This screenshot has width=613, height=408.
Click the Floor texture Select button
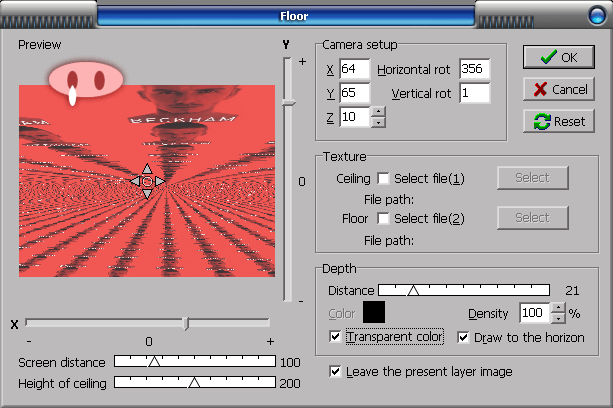click(x=532, y=218)
